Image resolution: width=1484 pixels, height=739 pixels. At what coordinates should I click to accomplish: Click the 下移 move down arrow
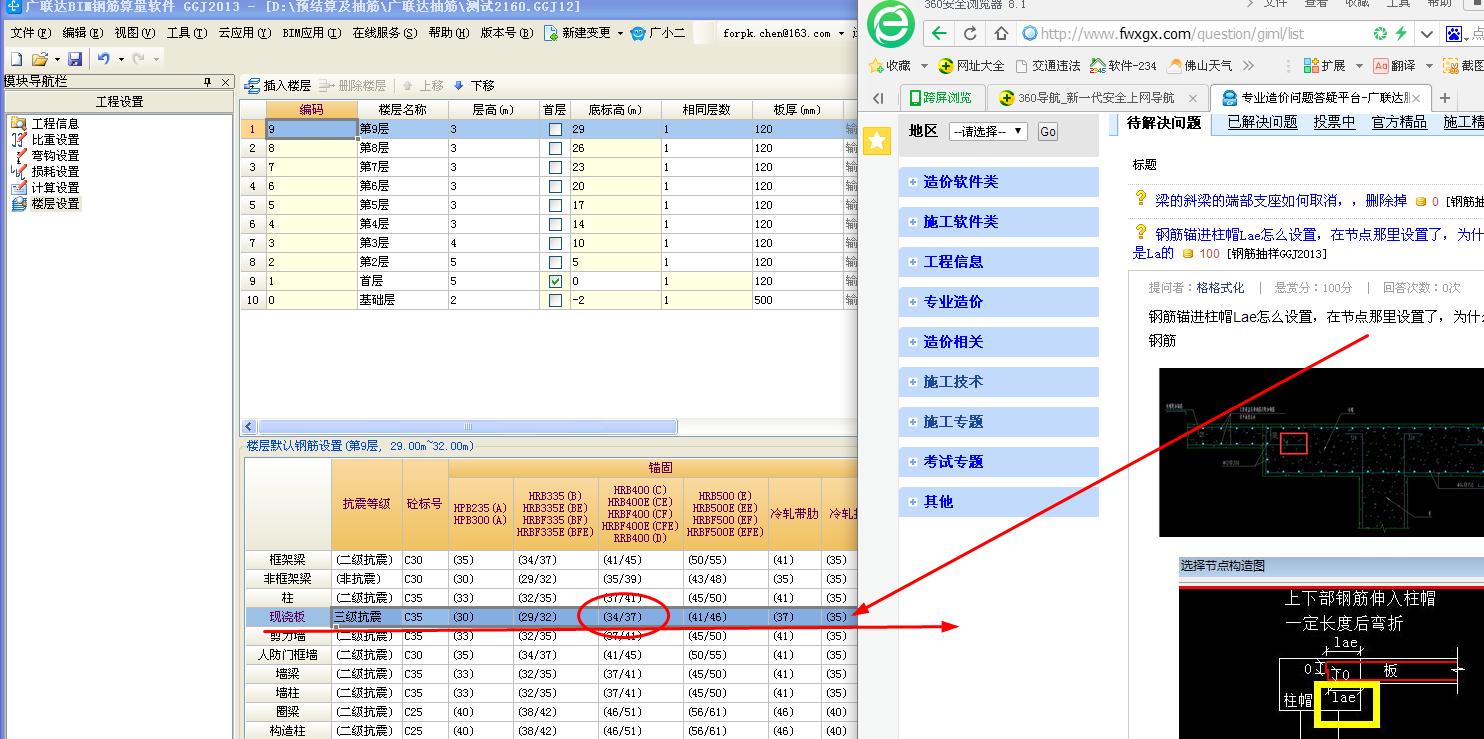tap(458, 86)
